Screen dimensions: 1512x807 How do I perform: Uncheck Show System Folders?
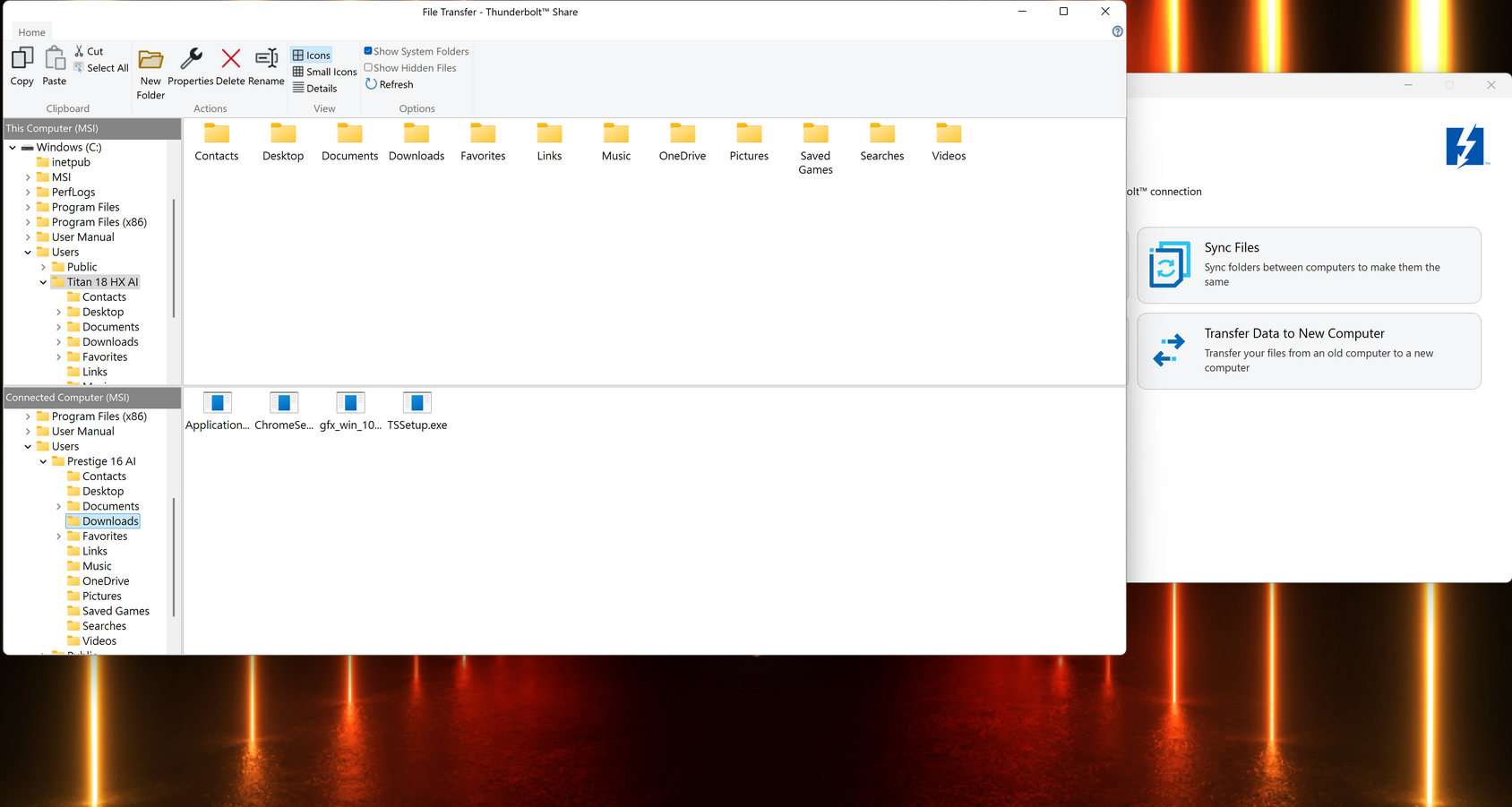point(368,51)
